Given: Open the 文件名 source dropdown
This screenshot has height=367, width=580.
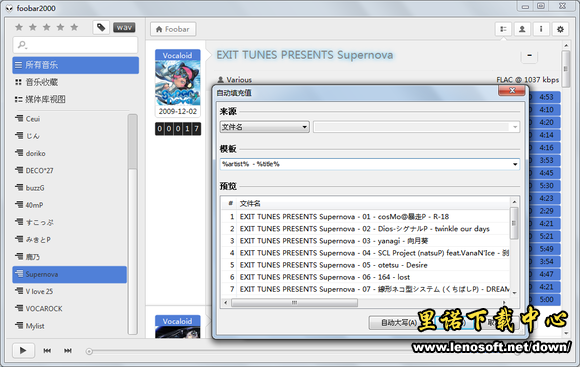Looking at the screenshot, I should 264,127.
